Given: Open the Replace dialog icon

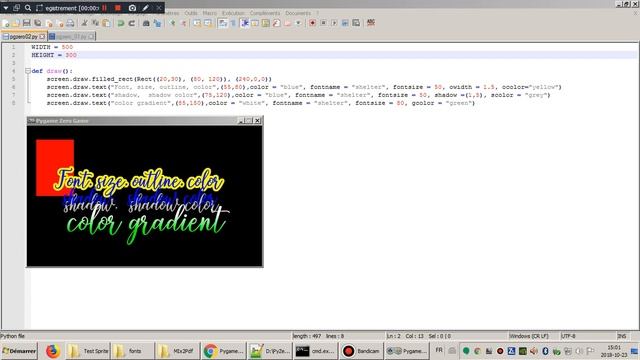Looking at the screenshot, I should 157,23.
